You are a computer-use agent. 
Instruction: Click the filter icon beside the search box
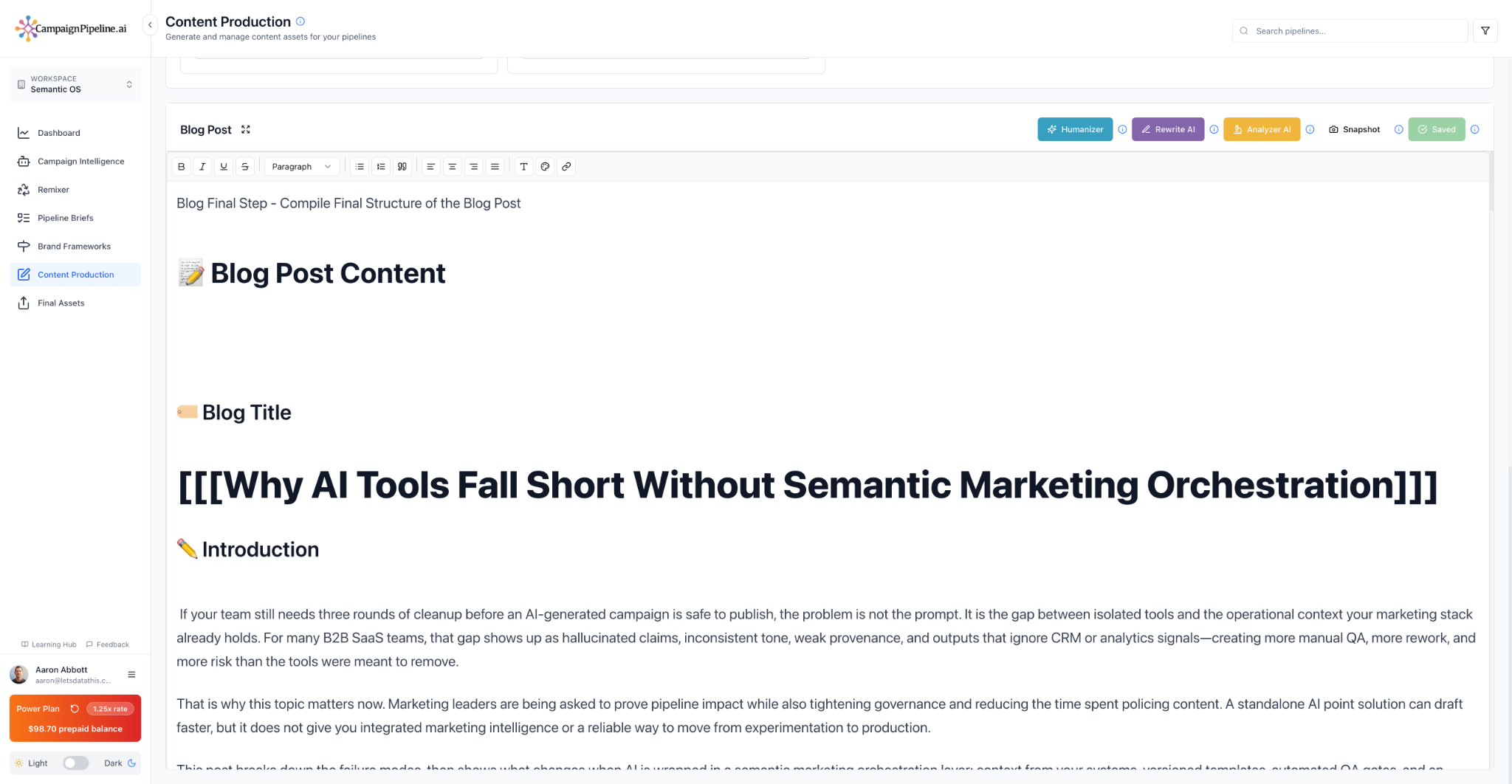click(1485, 31)
